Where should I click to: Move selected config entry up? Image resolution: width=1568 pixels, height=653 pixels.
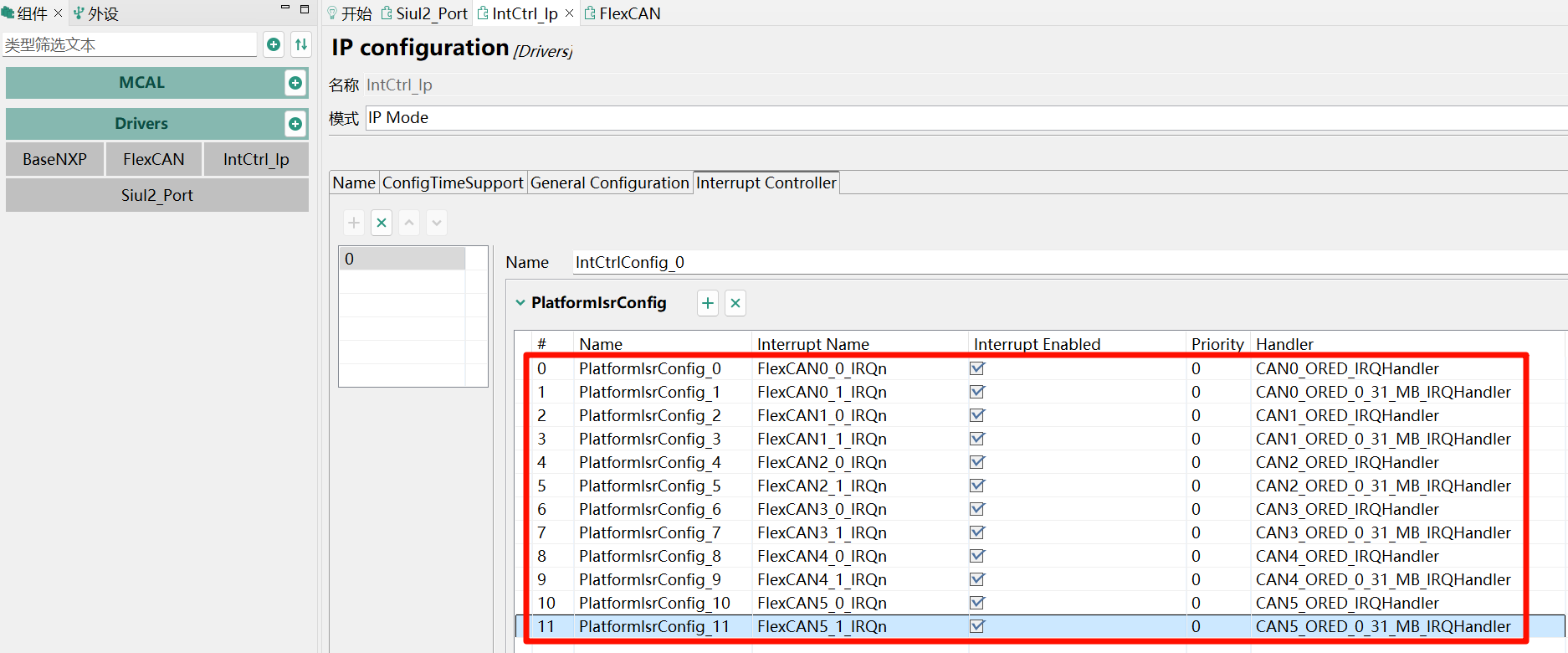point(409,223)
